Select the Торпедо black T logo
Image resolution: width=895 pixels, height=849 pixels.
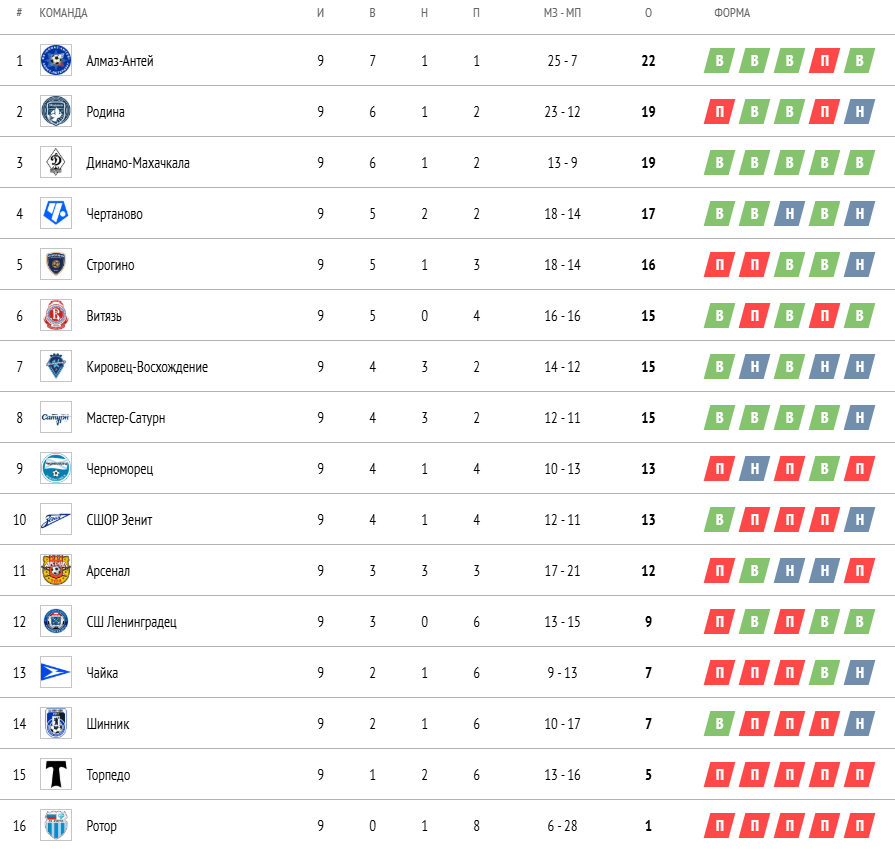(56, 774)
